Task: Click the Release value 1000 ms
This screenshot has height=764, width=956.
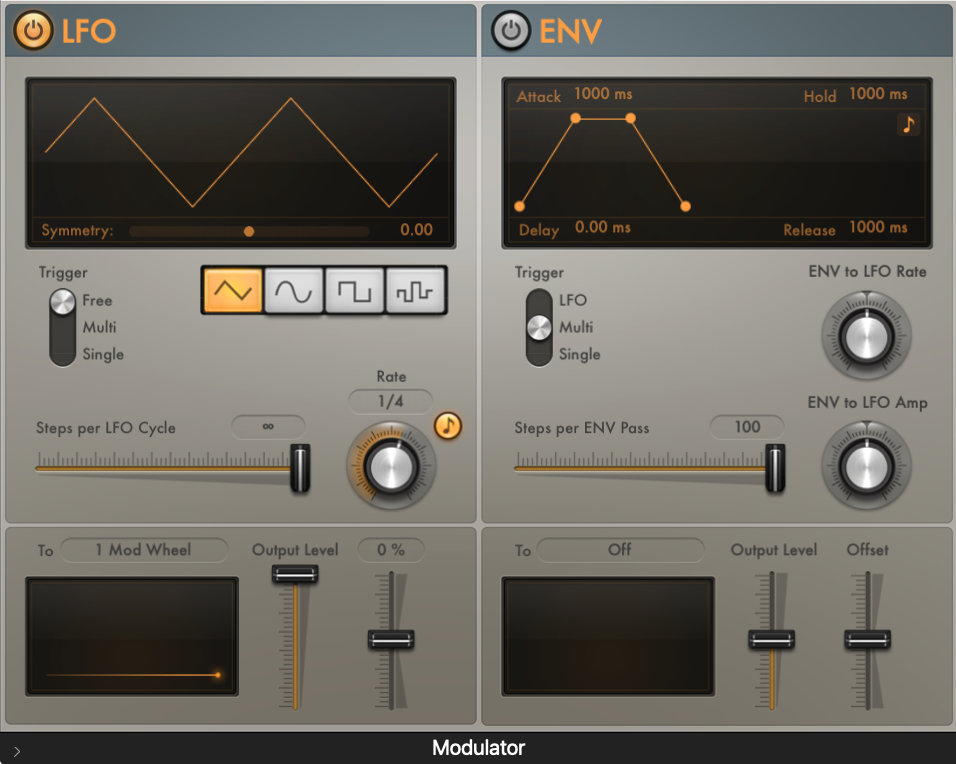Action: [x=878, y=227]
